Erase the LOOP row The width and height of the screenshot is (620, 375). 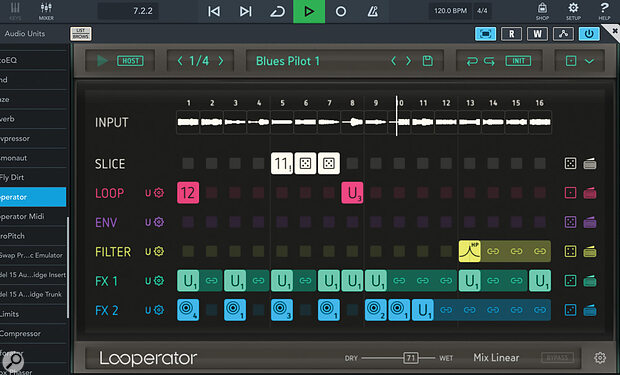click(x=590, y=193)
